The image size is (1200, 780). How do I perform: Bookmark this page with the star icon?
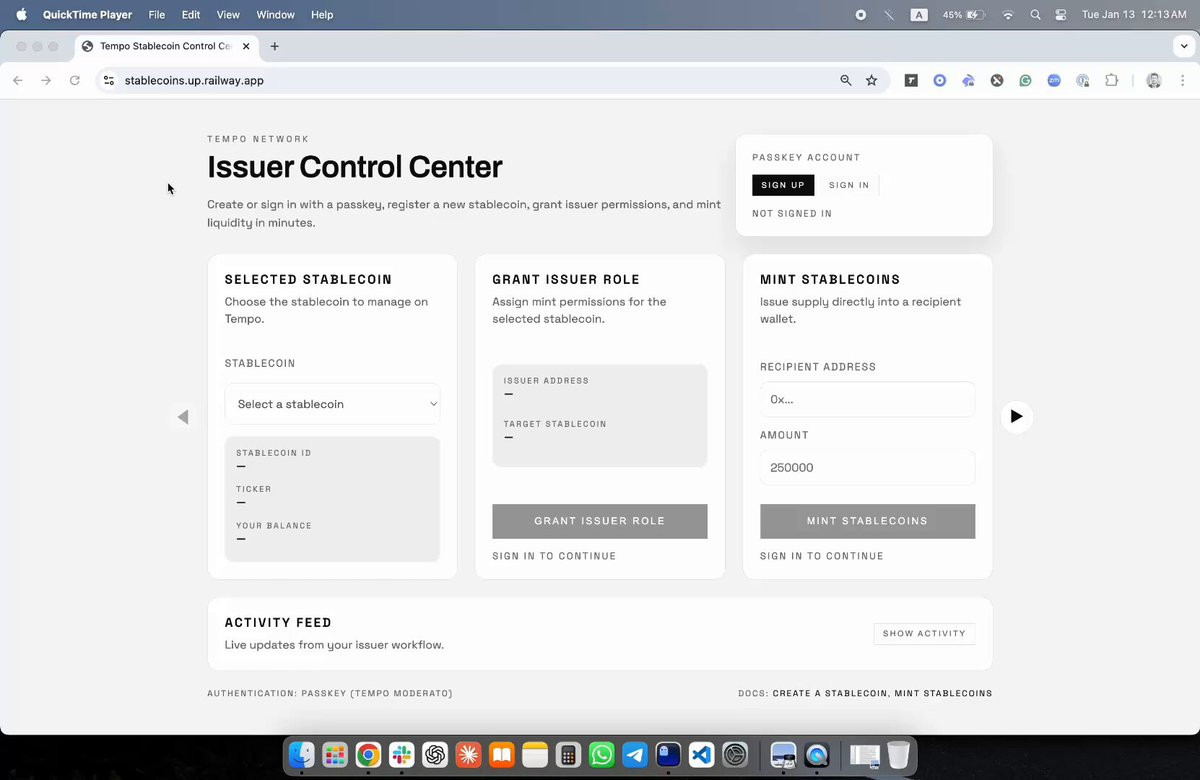click(x=871, y=80)
